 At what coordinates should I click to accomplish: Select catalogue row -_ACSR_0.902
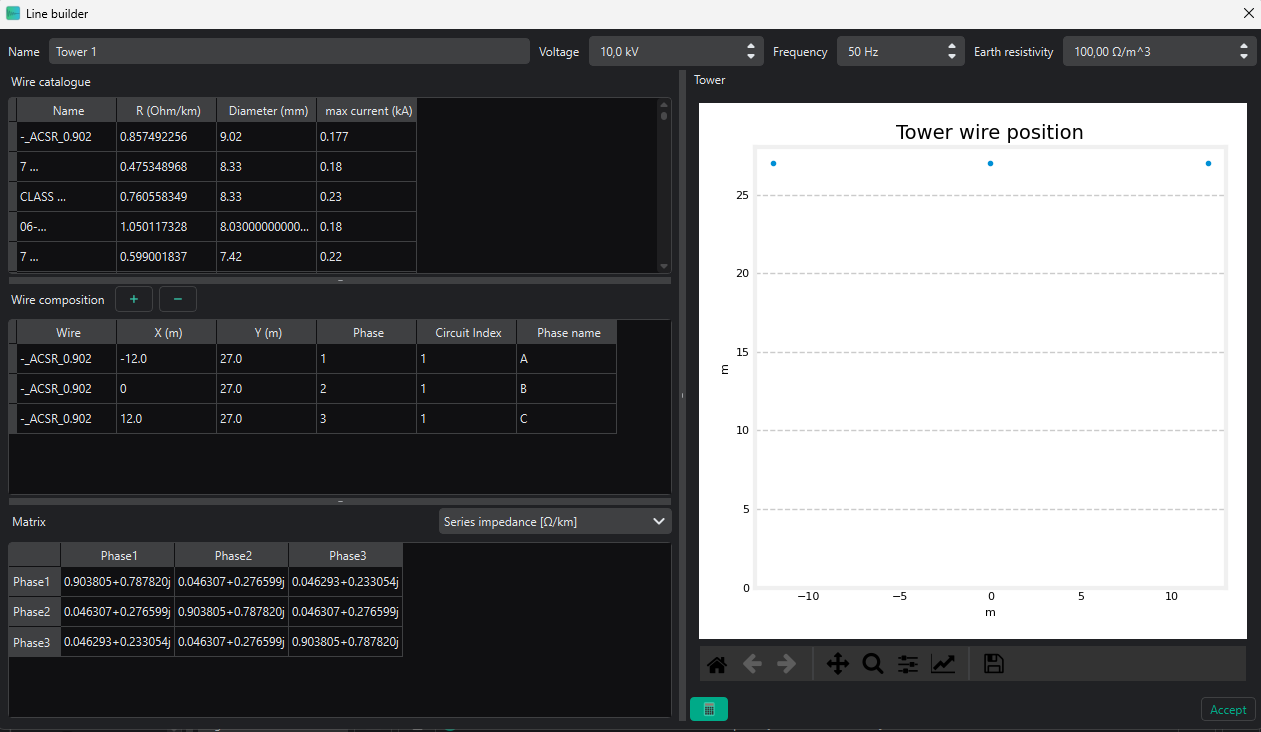click(67, 137)
